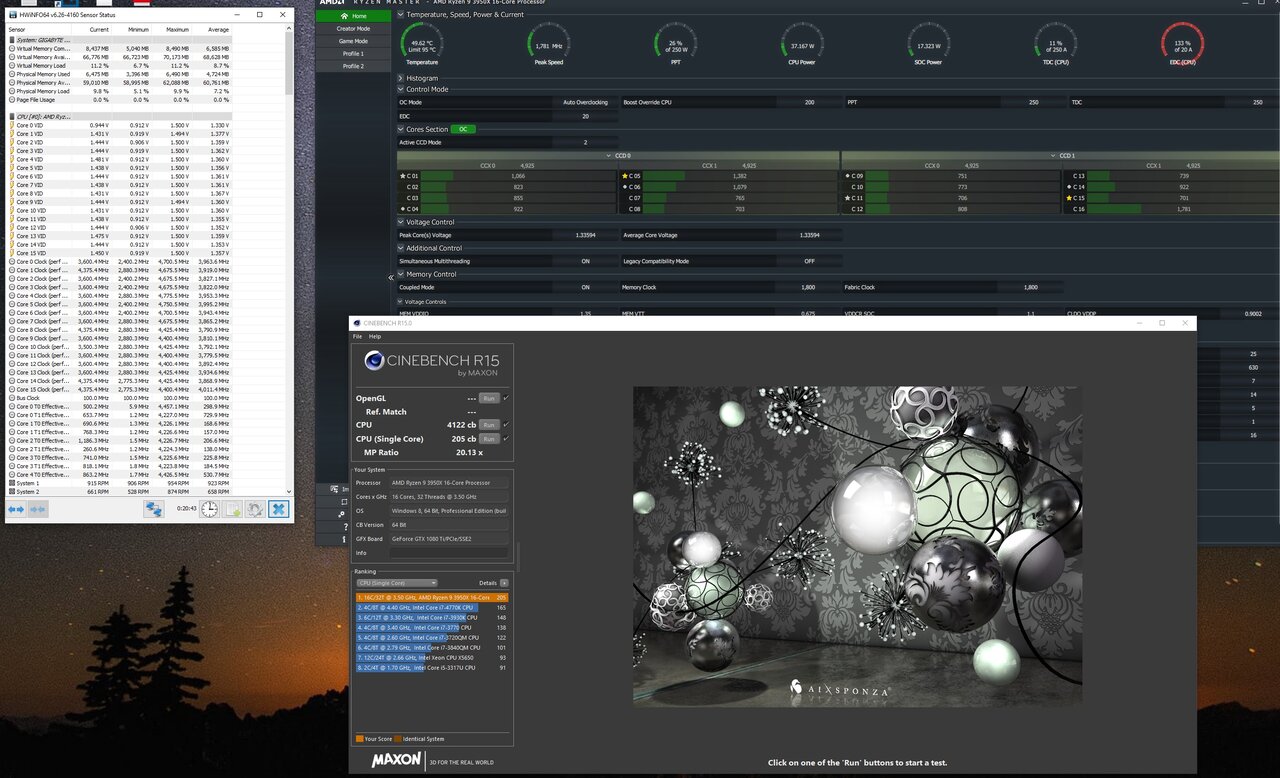Image resolution: width=1280 pixels, height=778 pixels.
Task: Click HWiNFO greyed collapse arrows icon
Action: [x=38, y=509]
